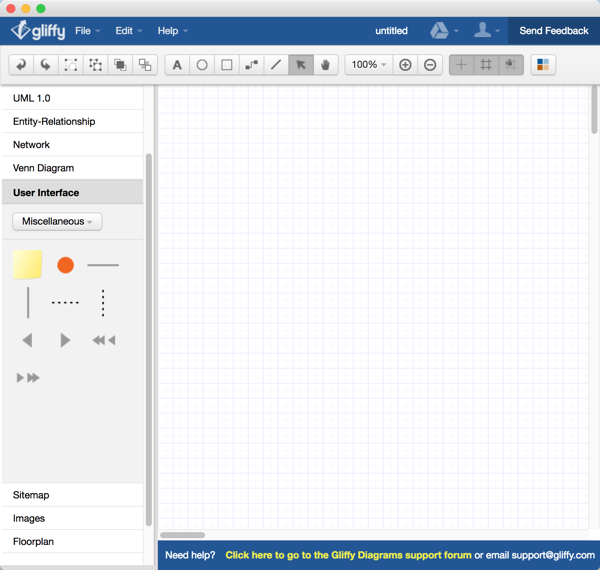Click the Group shapes icon

71,65
